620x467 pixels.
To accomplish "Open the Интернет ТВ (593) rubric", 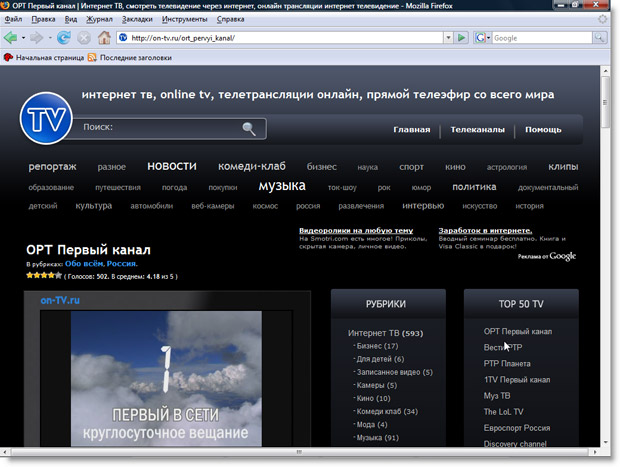I will pos(386,333).
